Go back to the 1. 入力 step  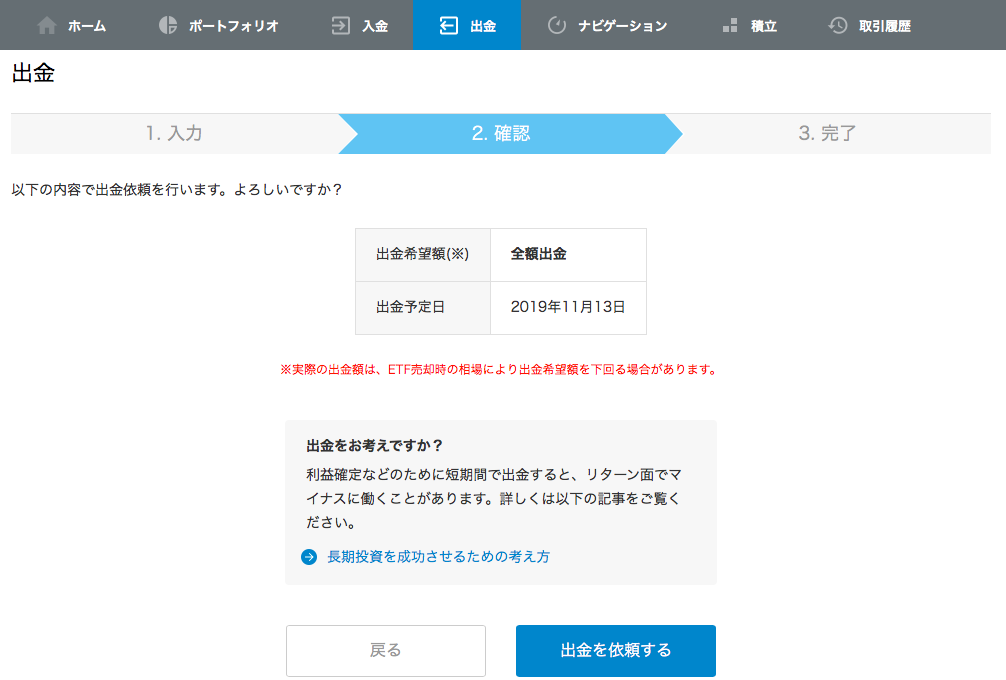coord(175,132)
